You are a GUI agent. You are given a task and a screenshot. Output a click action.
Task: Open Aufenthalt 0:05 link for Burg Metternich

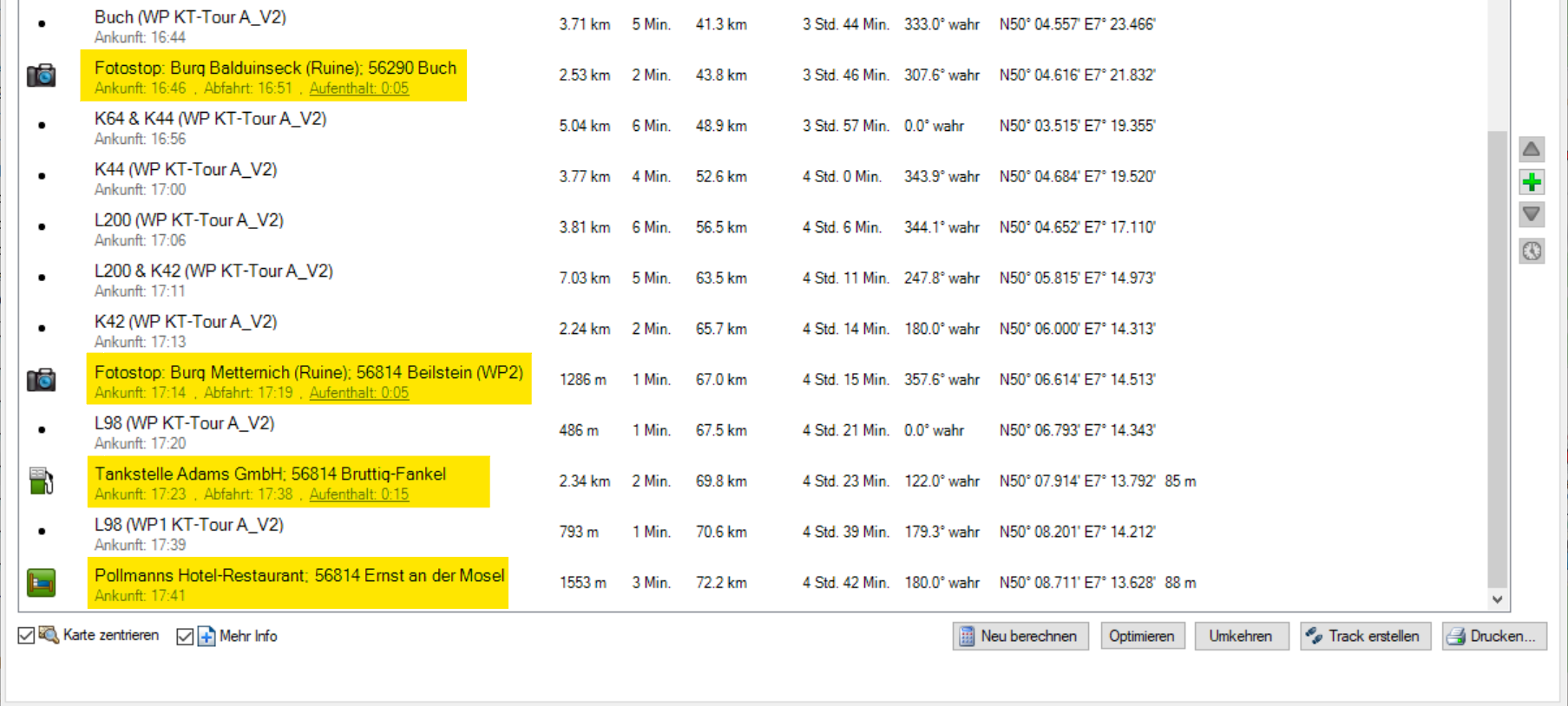pyautogui.click(x=358, y=393)
